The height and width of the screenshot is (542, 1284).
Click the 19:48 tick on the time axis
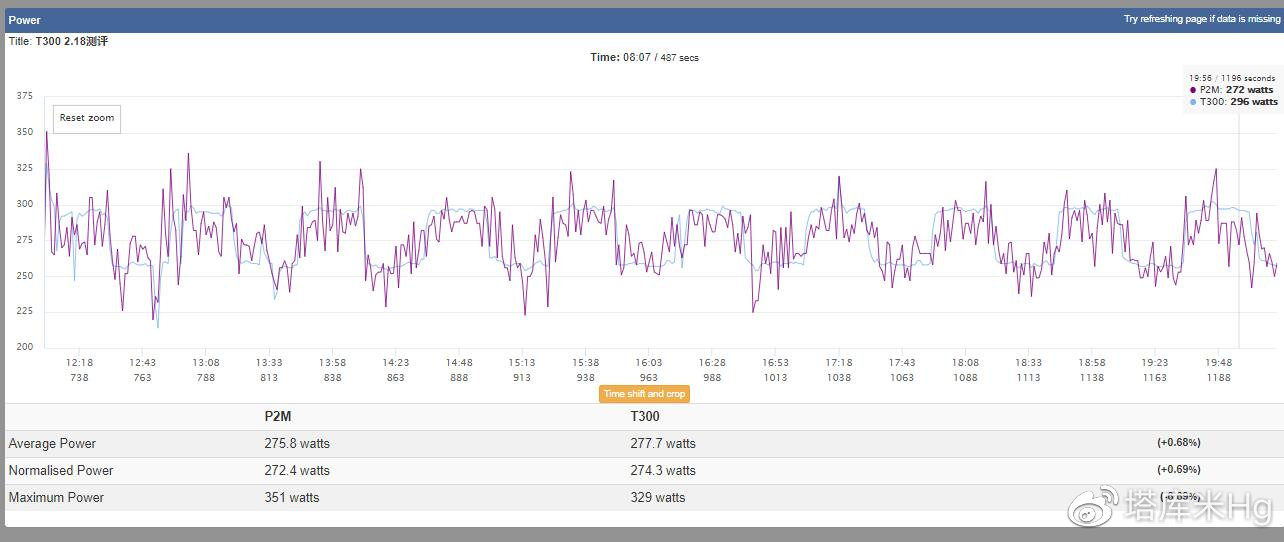[x=1218, y=363]
